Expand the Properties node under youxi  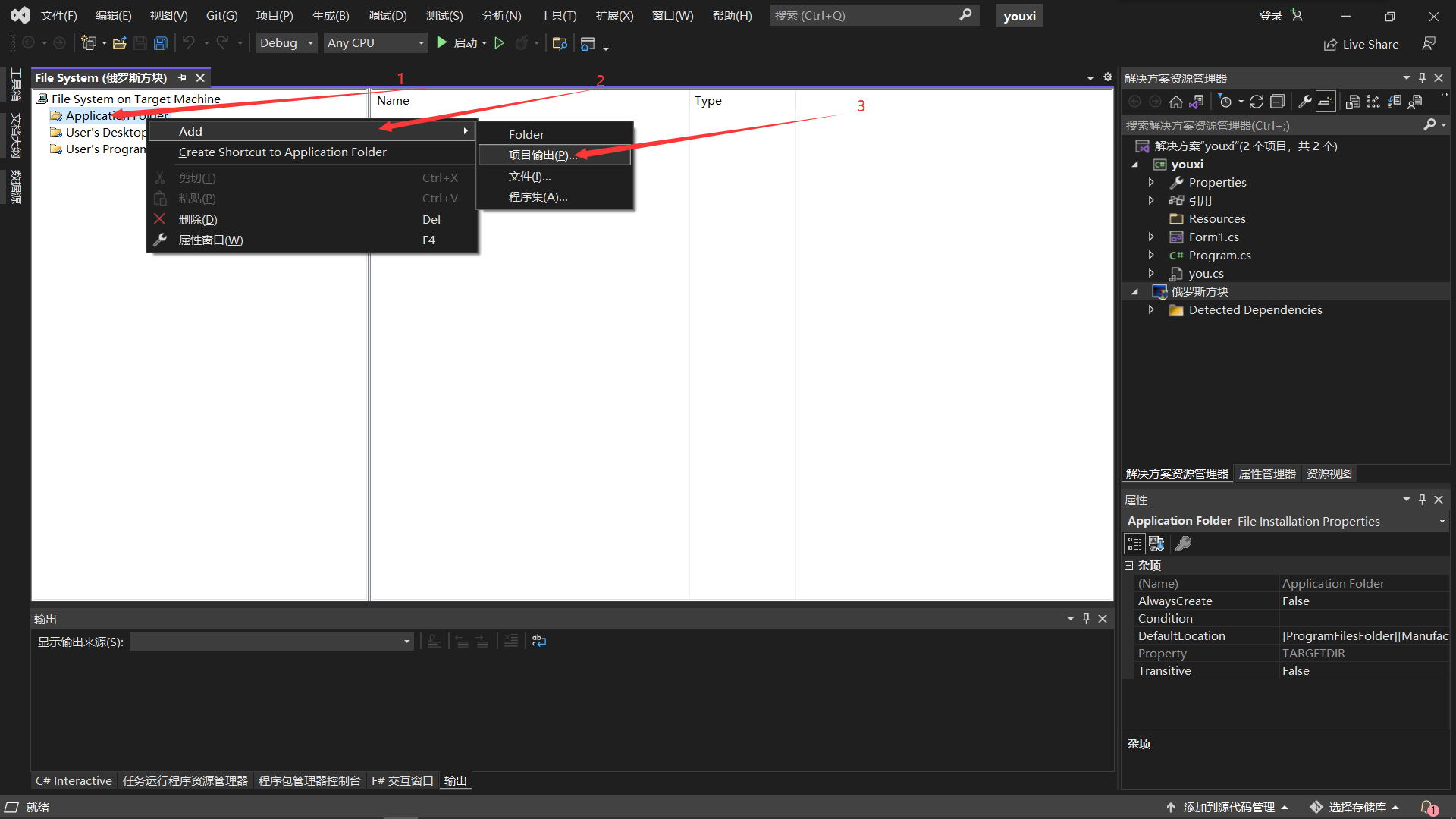[x=1151, y=182]
